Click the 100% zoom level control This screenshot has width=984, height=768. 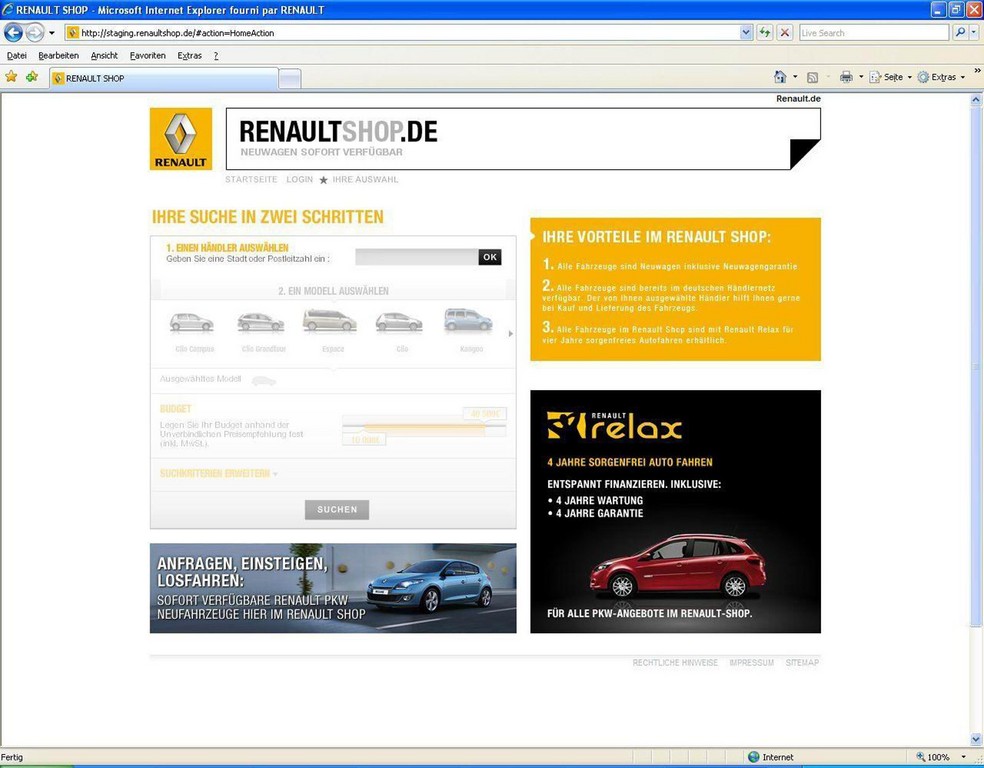coord(932,757)
